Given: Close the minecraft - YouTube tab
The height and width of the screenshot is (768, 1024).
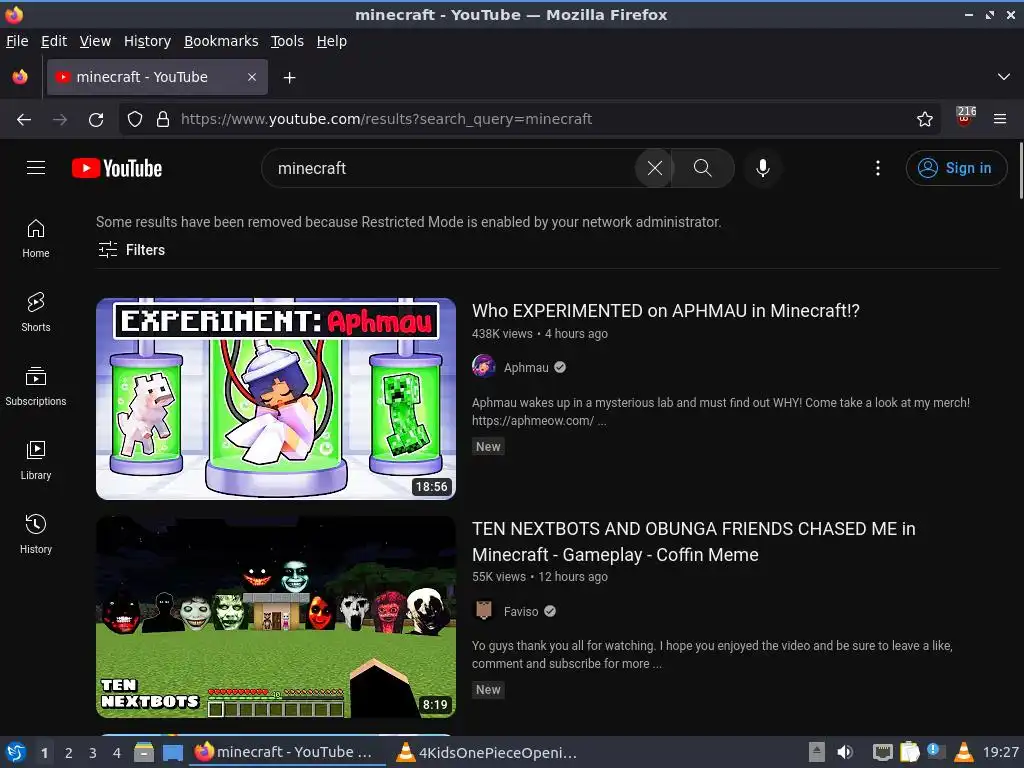Looking at the screenshot, I should pyautogui.click(x=252, y=77).
